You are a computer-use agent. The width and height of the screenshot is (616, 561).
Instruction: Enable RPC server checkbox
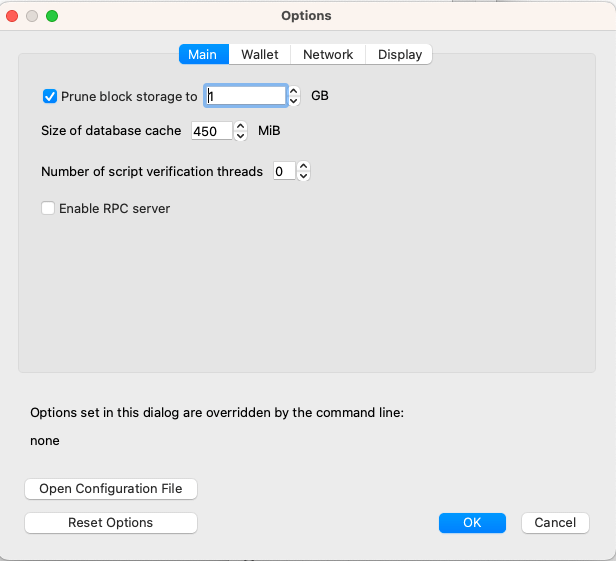pyautogui.click(x=48, y=209)
